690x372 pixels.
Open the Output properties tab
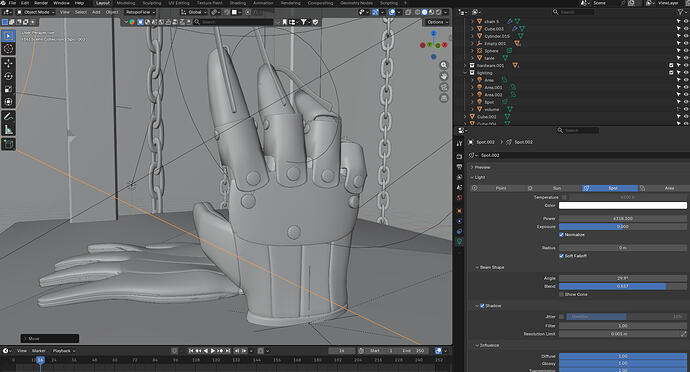coord(459,167)
